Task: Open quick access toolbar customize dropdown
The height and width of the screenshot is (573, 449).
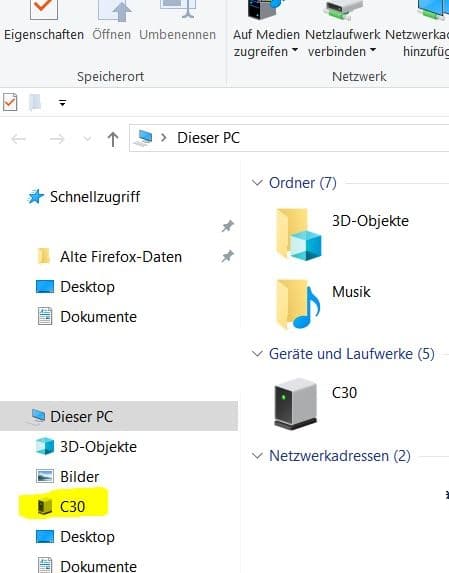Action: pos(62,103)
